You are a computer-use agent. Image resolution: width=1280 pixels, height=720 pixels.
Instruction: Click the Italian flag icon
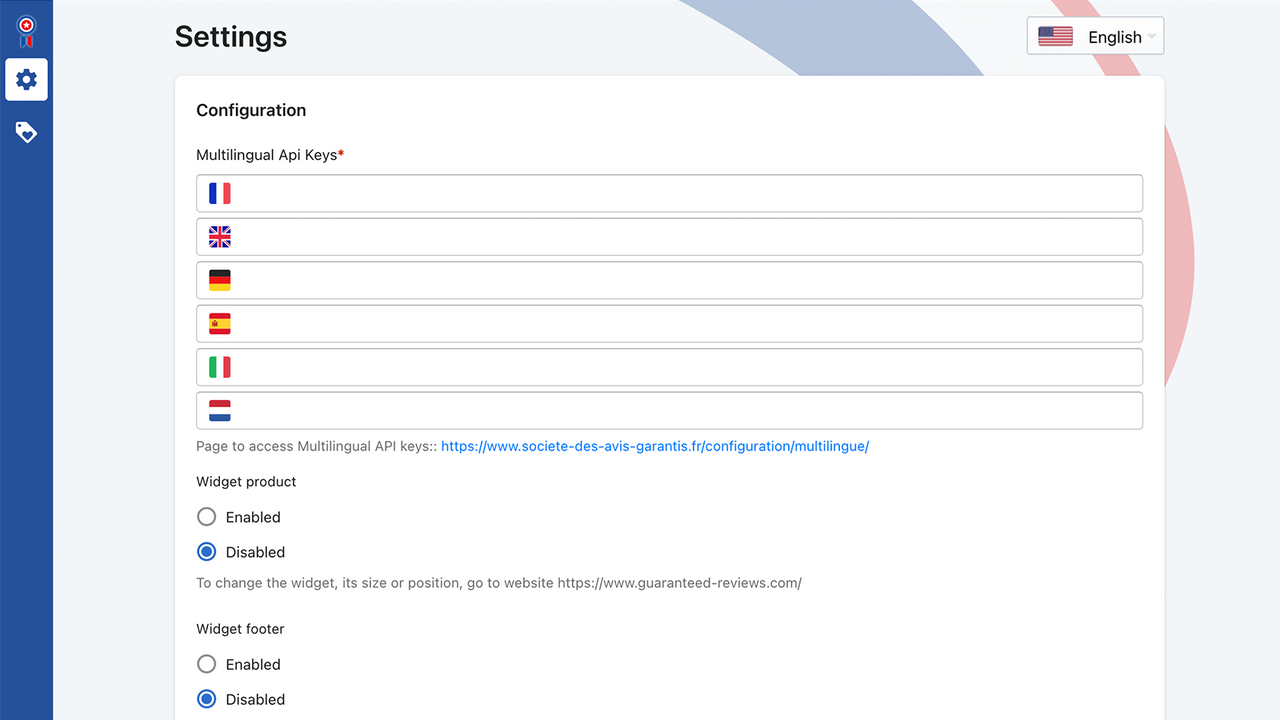[x=219, y=367]
